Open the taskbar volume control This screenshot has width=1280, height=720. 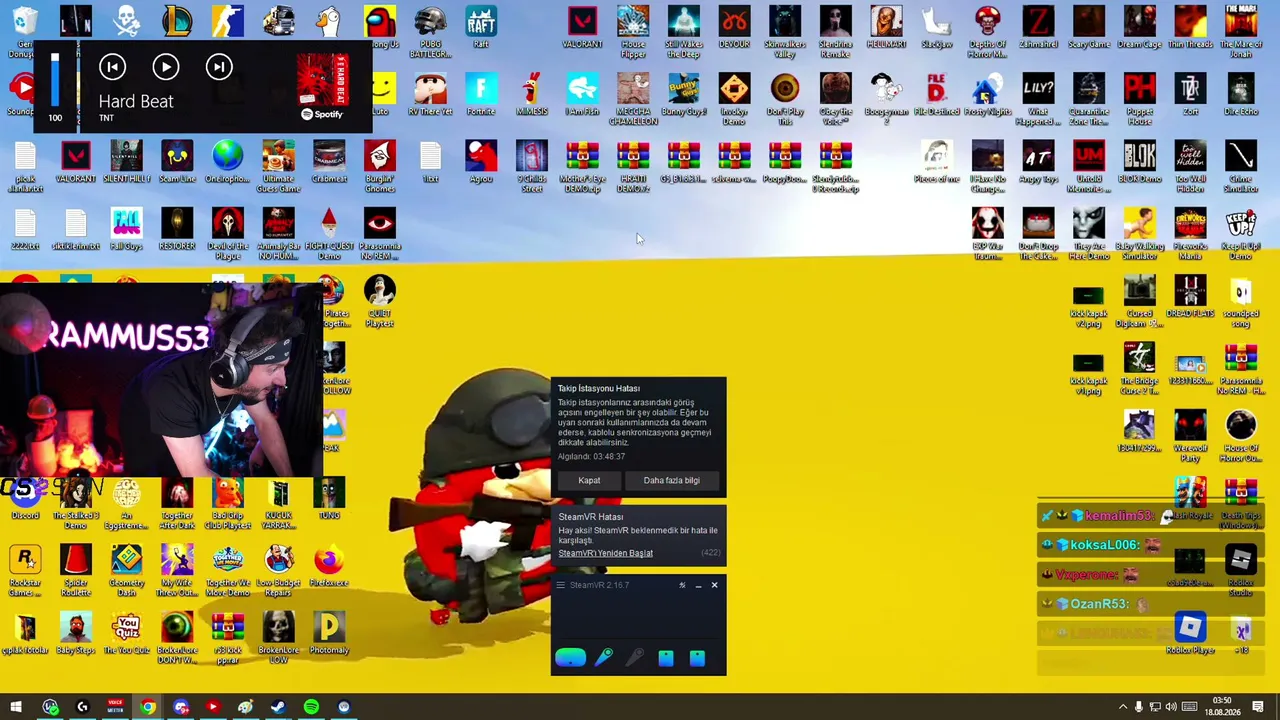1171,707
